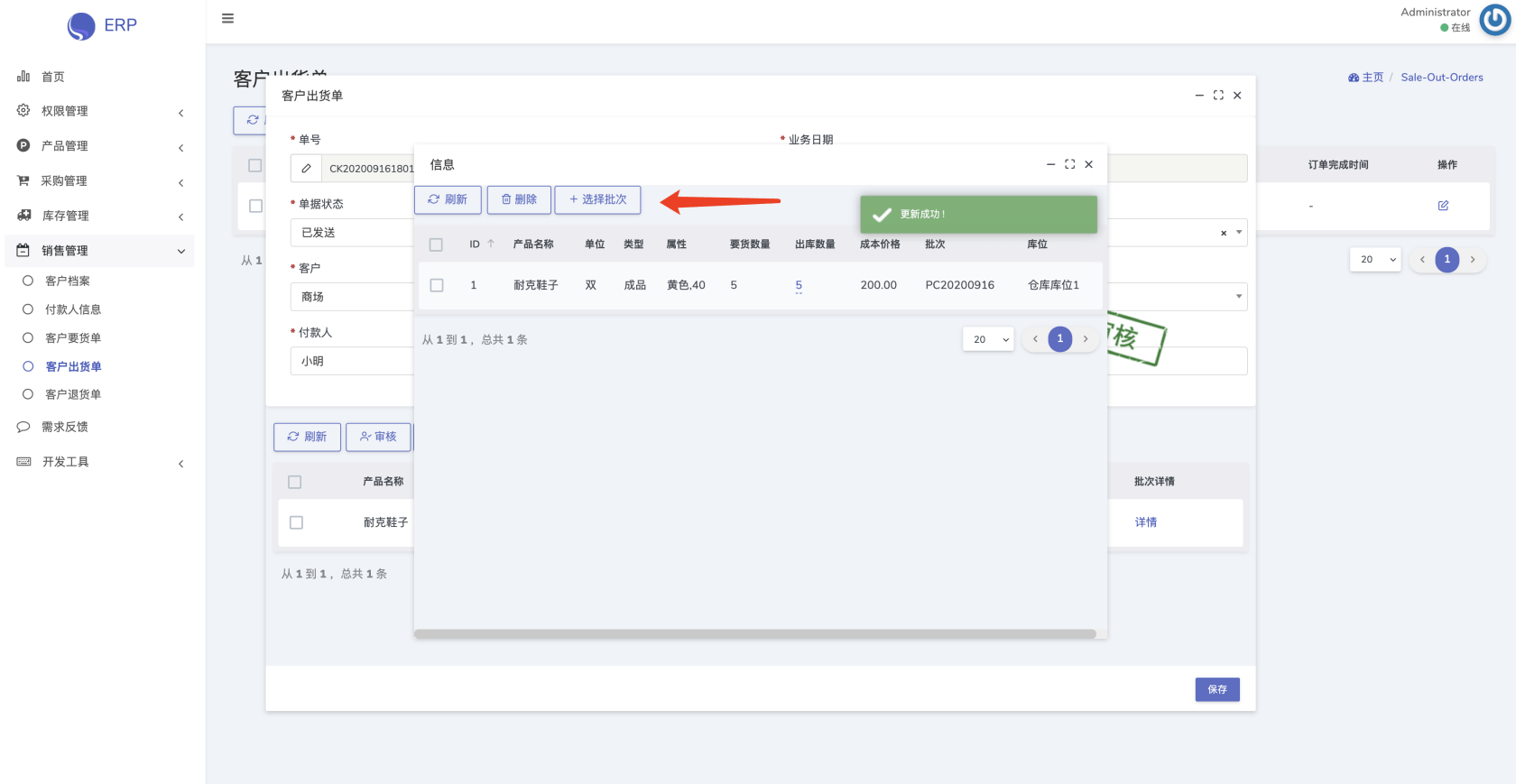
Task: Open 详情 batch details link
Action: click(x=1146, y=522)
